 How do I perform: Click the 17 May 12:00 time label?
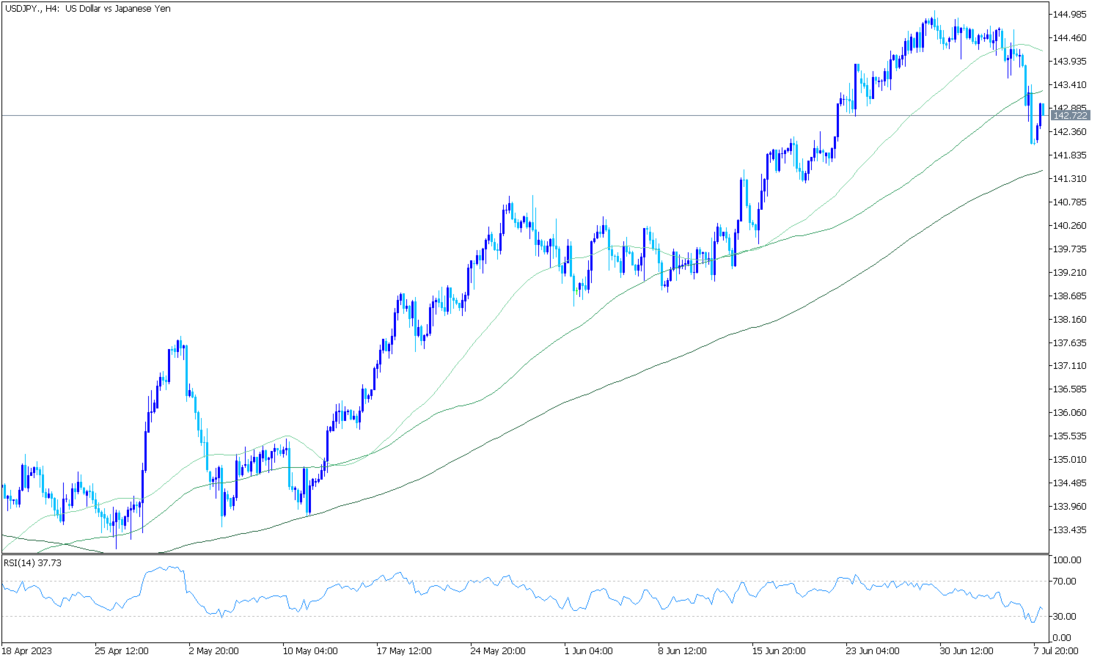(403, 651)
